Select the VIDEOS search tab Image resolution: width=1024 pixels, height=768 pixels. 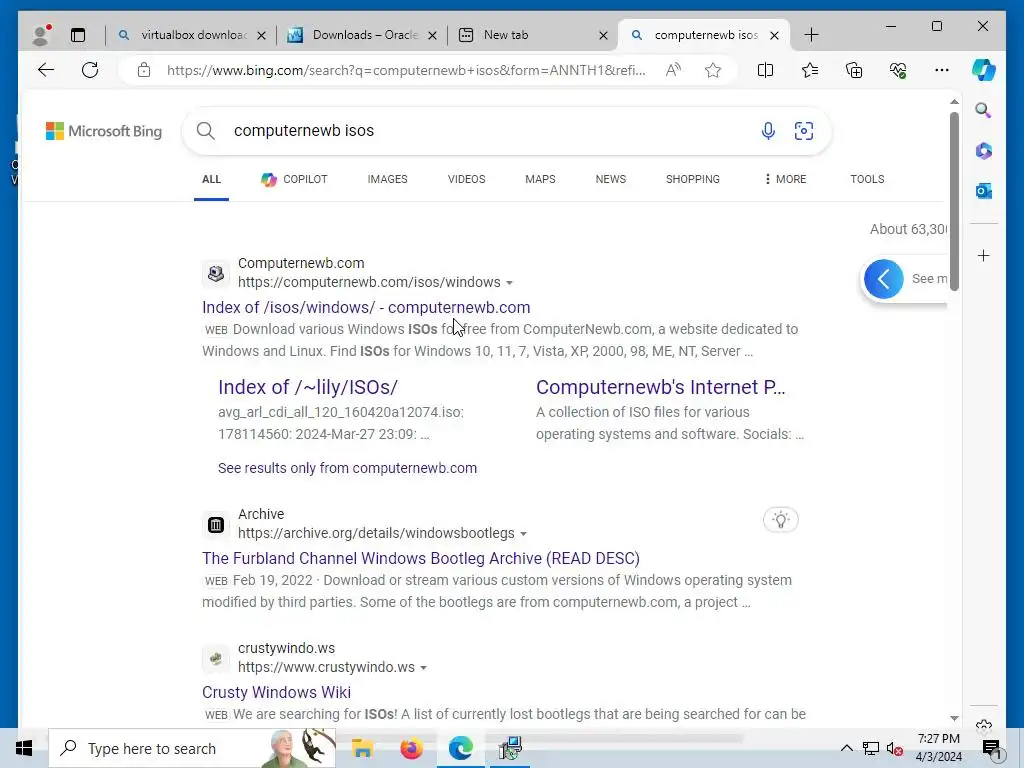[466, 179]
